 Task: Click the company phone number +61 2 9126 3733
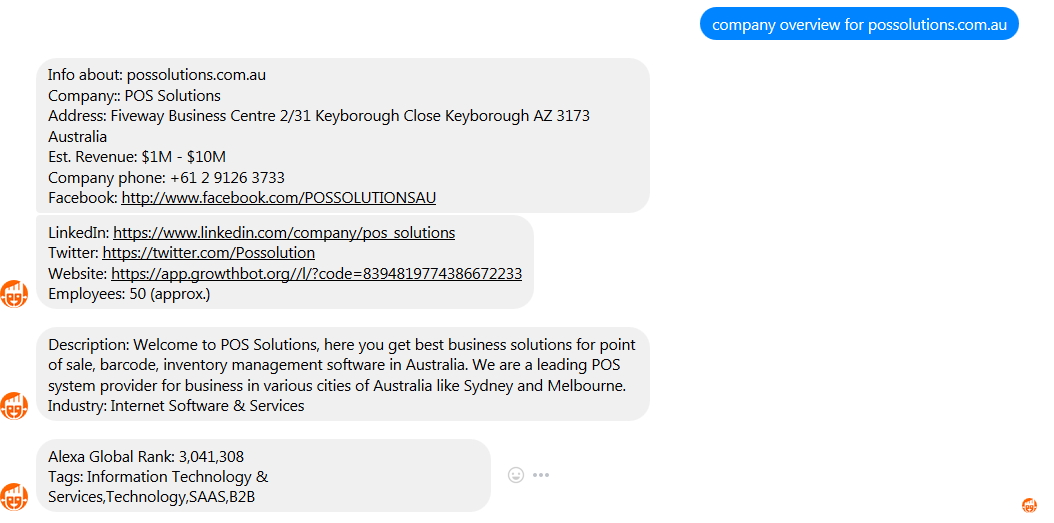(x=227, y=177)
